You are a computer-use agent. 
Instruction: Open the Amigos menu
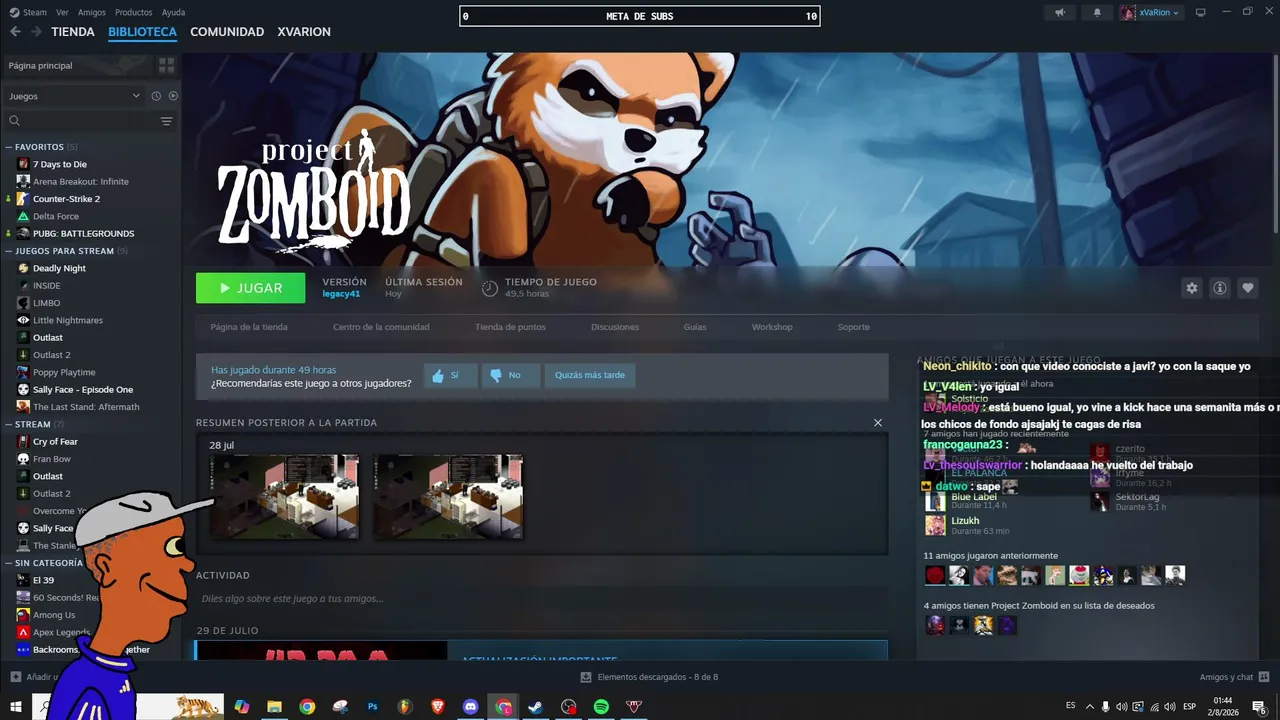click(92, 13)
